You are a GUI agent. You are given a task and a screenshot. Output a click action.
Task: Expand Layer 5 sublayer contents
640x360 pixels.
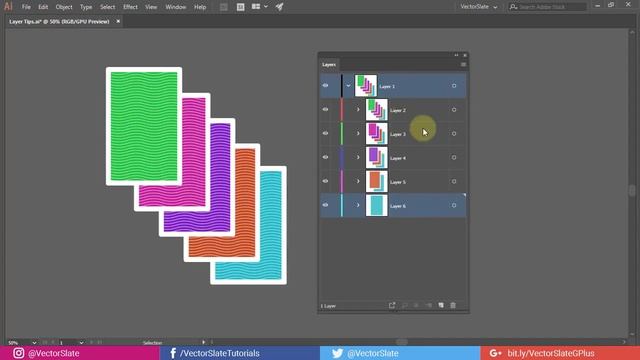coord(358,181)
